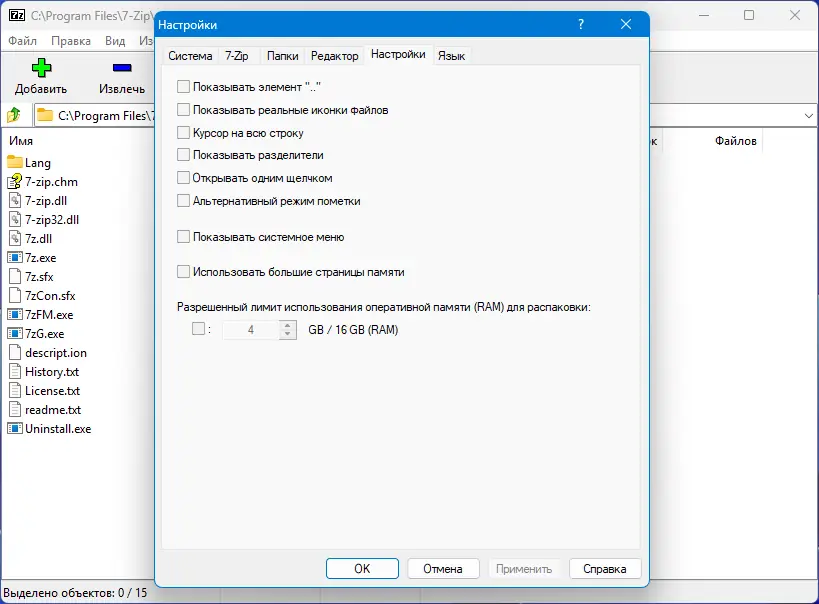Click the question mark help icon in the dialog title
This screenshot has height=604, width=819.
click(581, 24)
